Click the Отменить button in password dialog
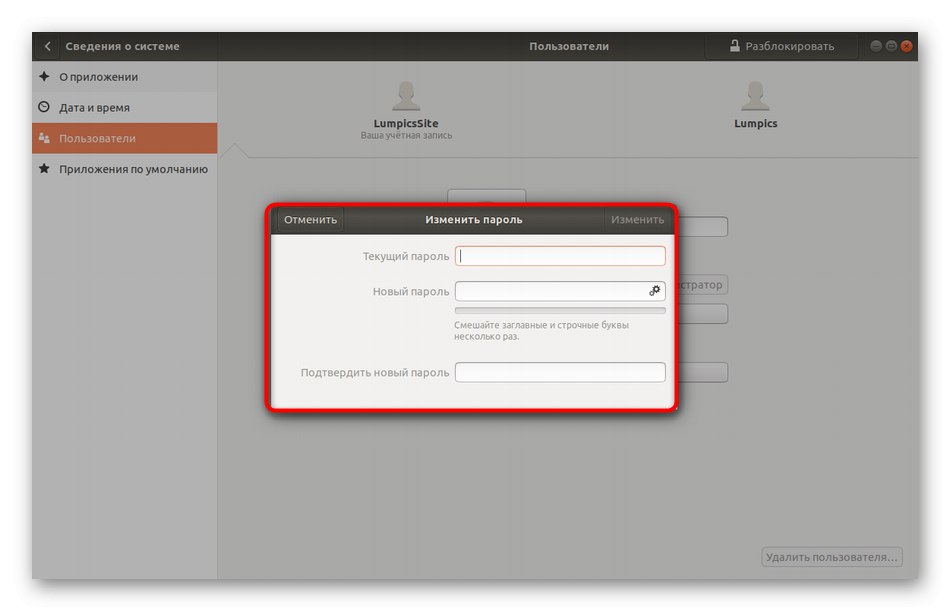 pos(310,219)
